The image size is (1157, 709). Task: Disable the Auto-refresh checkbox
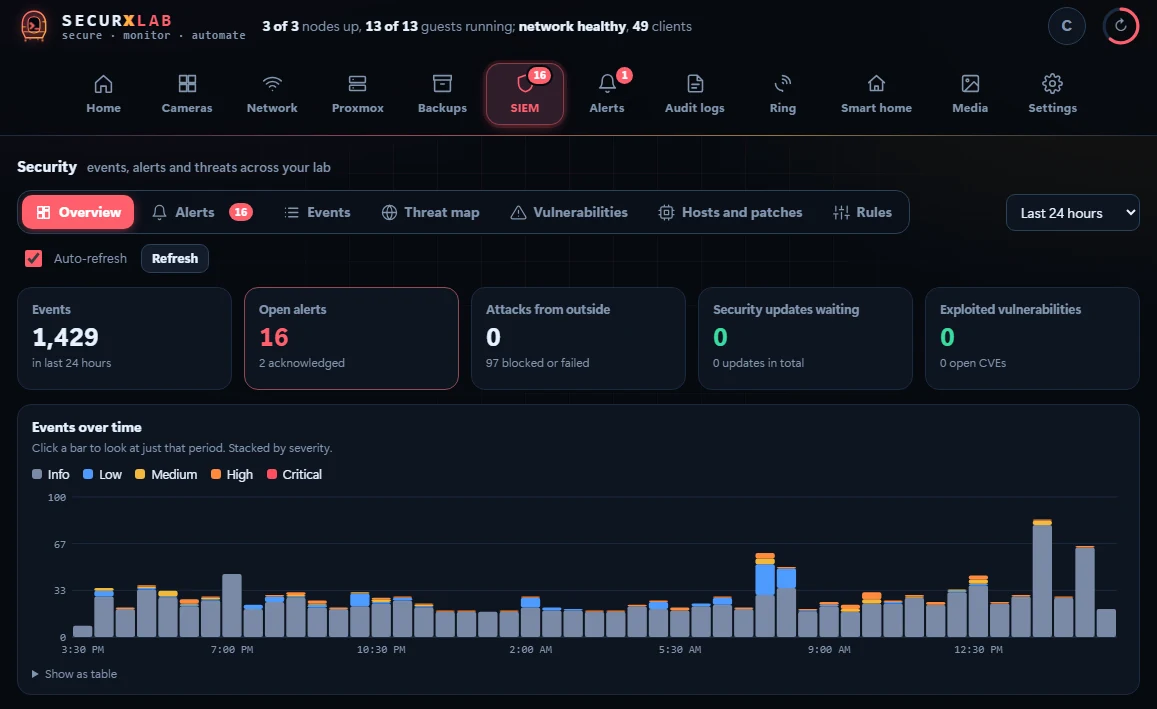click(x=33, y=258)
